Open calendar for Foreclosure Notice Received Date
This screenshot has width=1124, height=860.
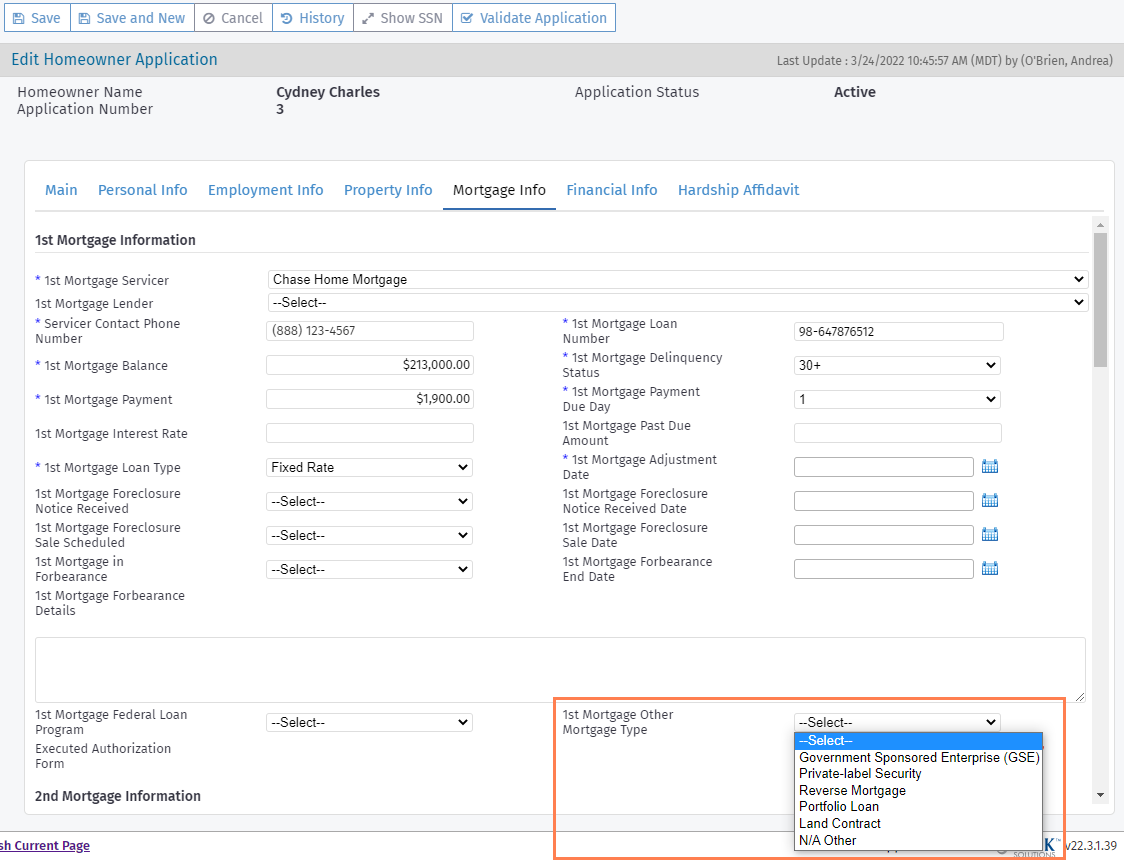(990, 501)
